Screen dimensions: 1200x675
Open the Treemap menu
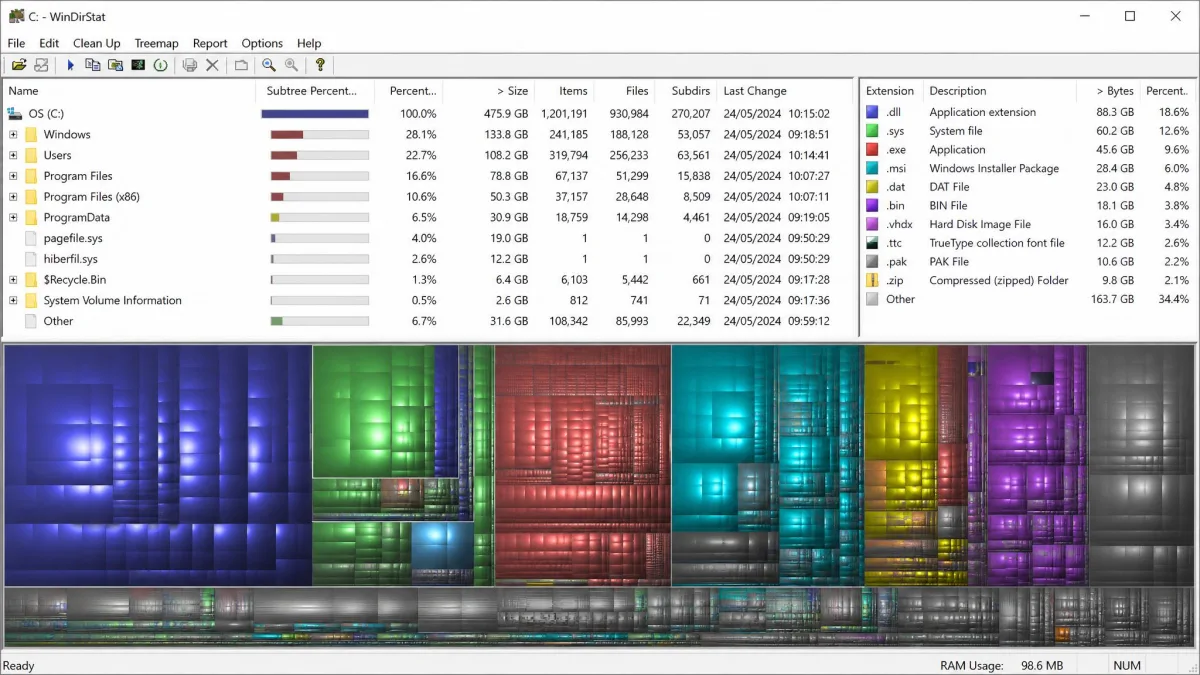coord(156,43)
